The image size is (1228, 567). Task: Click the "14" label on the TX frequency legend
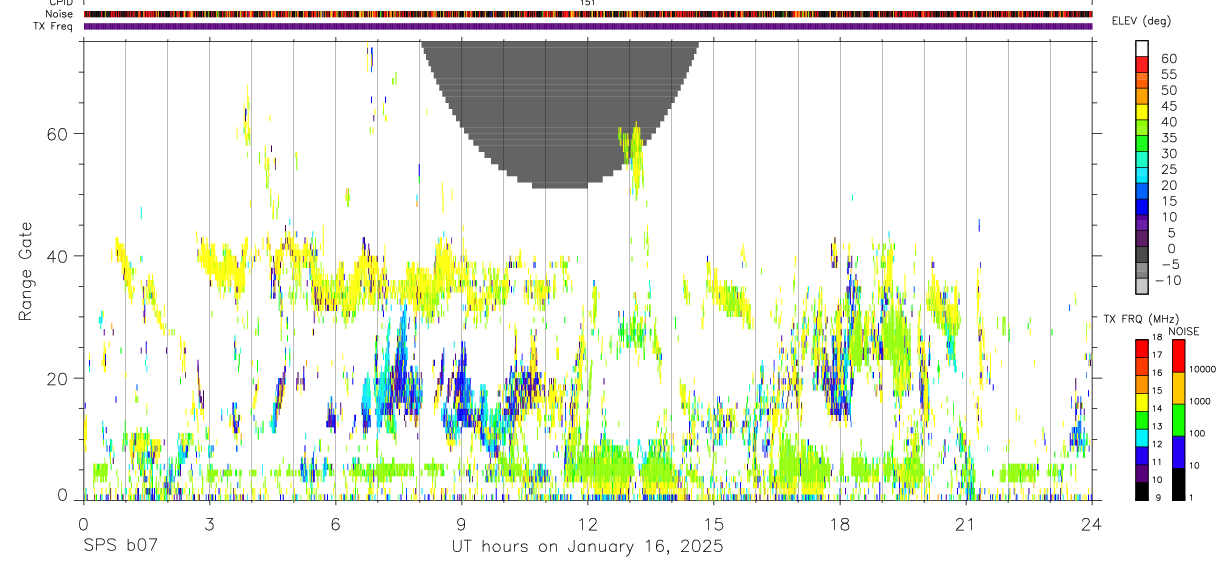(x=1156, y=408)
